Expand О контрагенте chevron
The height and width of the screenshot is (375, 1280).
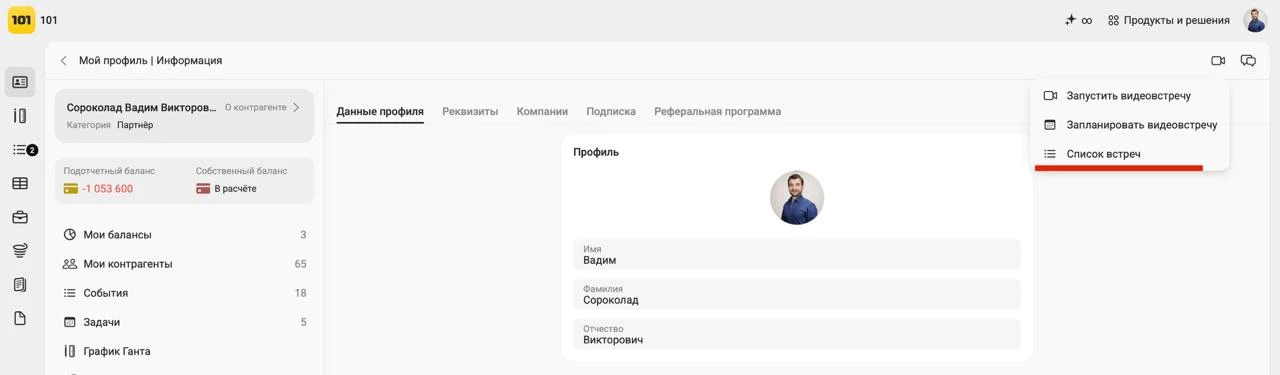296,107
